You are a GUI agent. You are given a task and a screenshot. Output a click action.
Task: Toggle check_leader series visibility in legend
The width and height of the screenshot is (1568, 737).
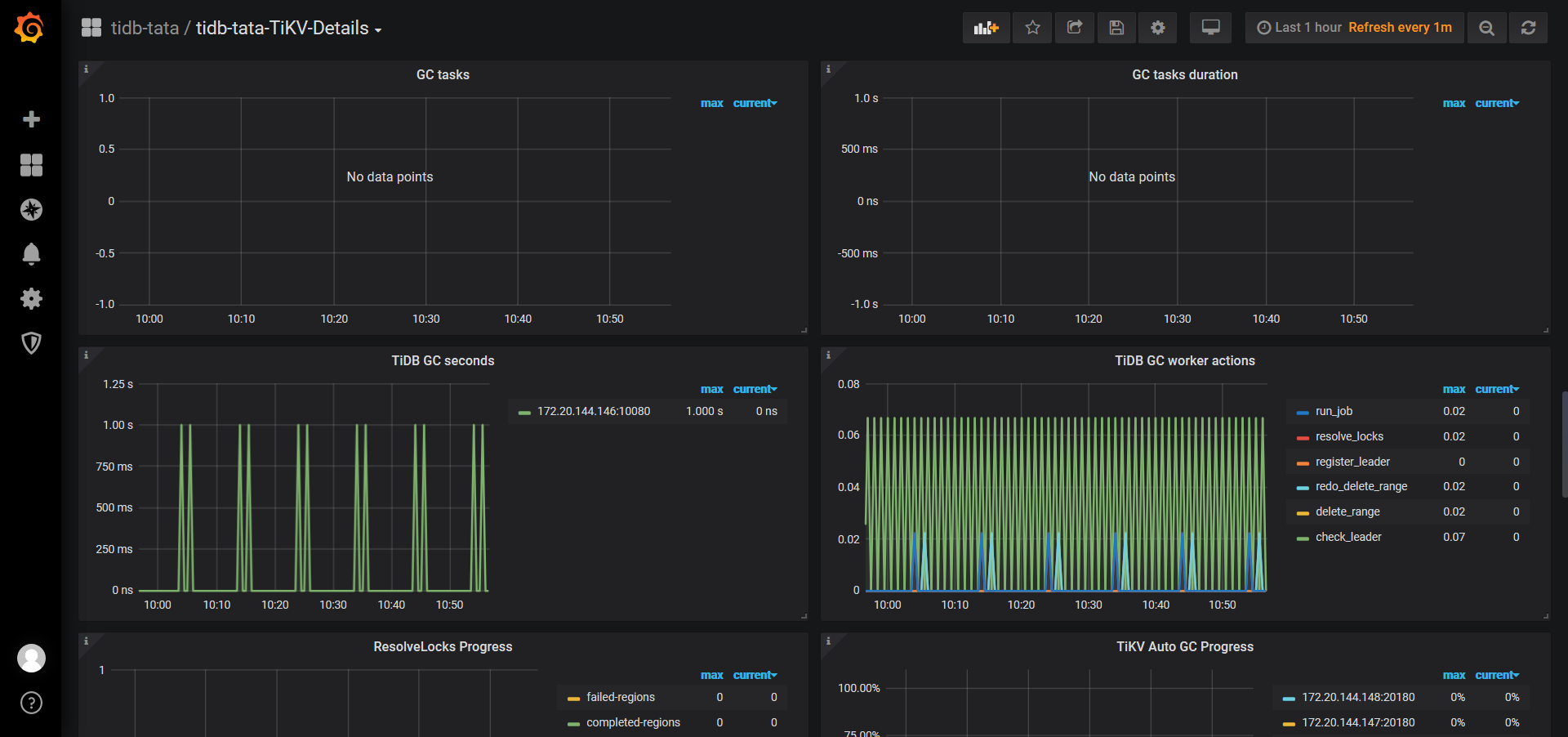(1348, 537)
